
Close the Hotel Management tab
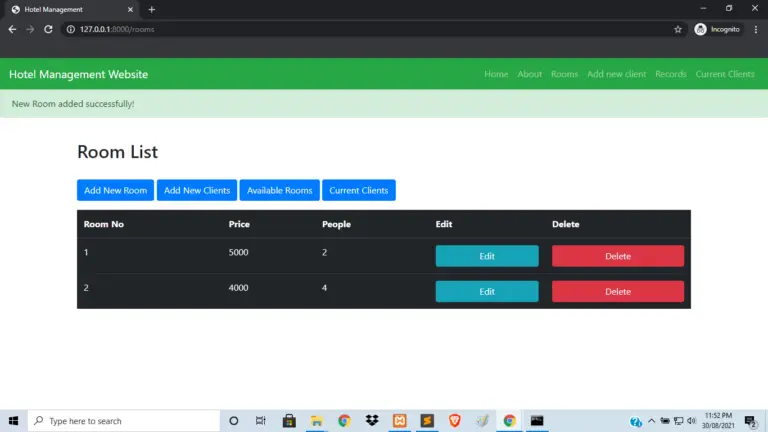[x=130, y=9]
